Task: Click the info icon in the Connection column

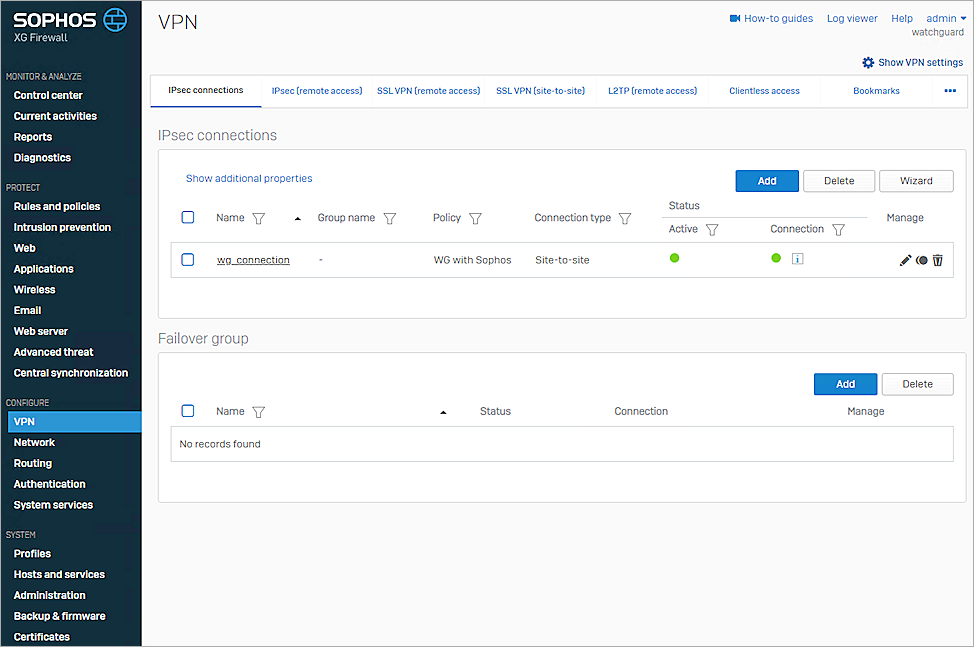Action: (797, 259)
